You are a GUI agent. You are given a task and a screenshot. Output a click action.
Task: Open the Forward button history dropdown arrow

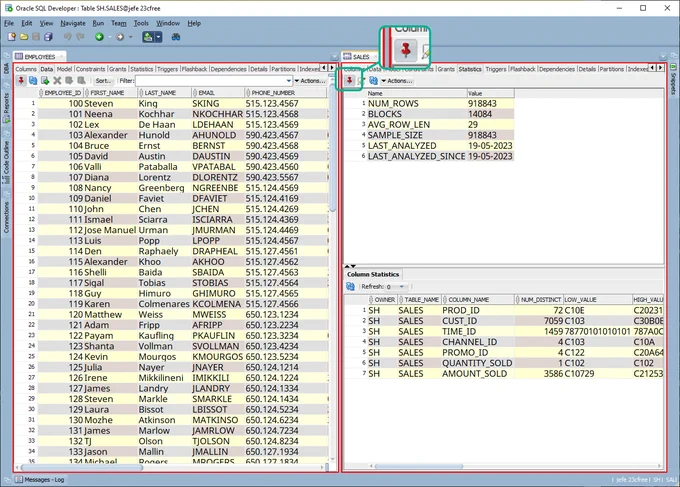coord(130,37)
